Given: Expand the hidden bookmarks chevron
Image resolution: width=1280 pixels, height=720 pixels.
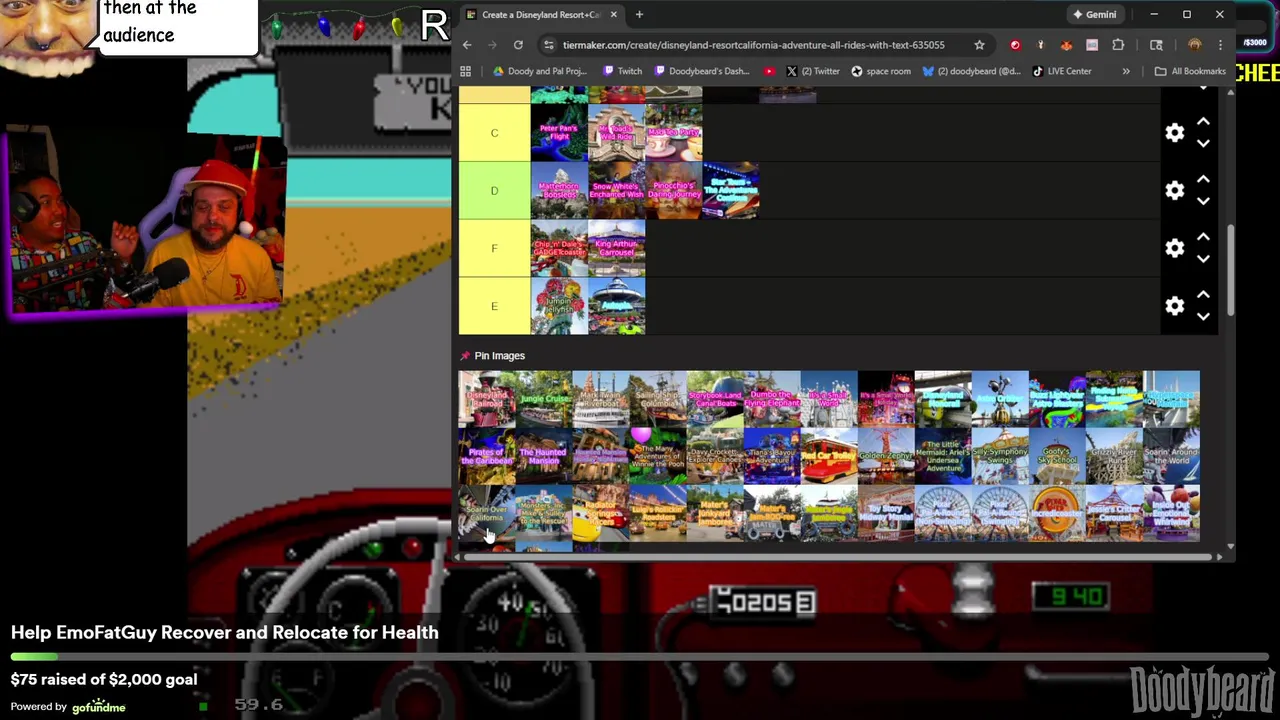Looking at the screenshot, I should pos(1126,71).
